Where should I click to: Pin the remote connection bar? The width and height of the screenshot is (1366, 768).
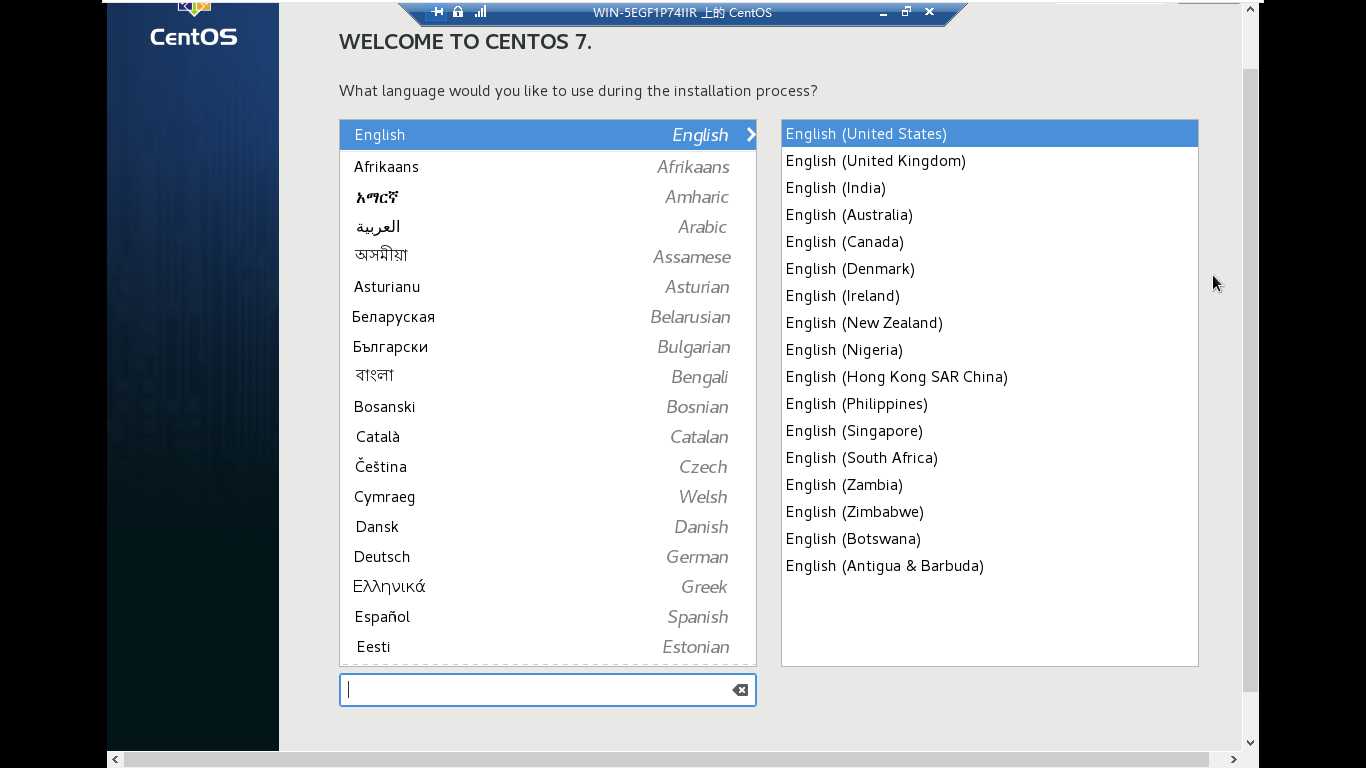pyautogui.click(x=437, y=12)
